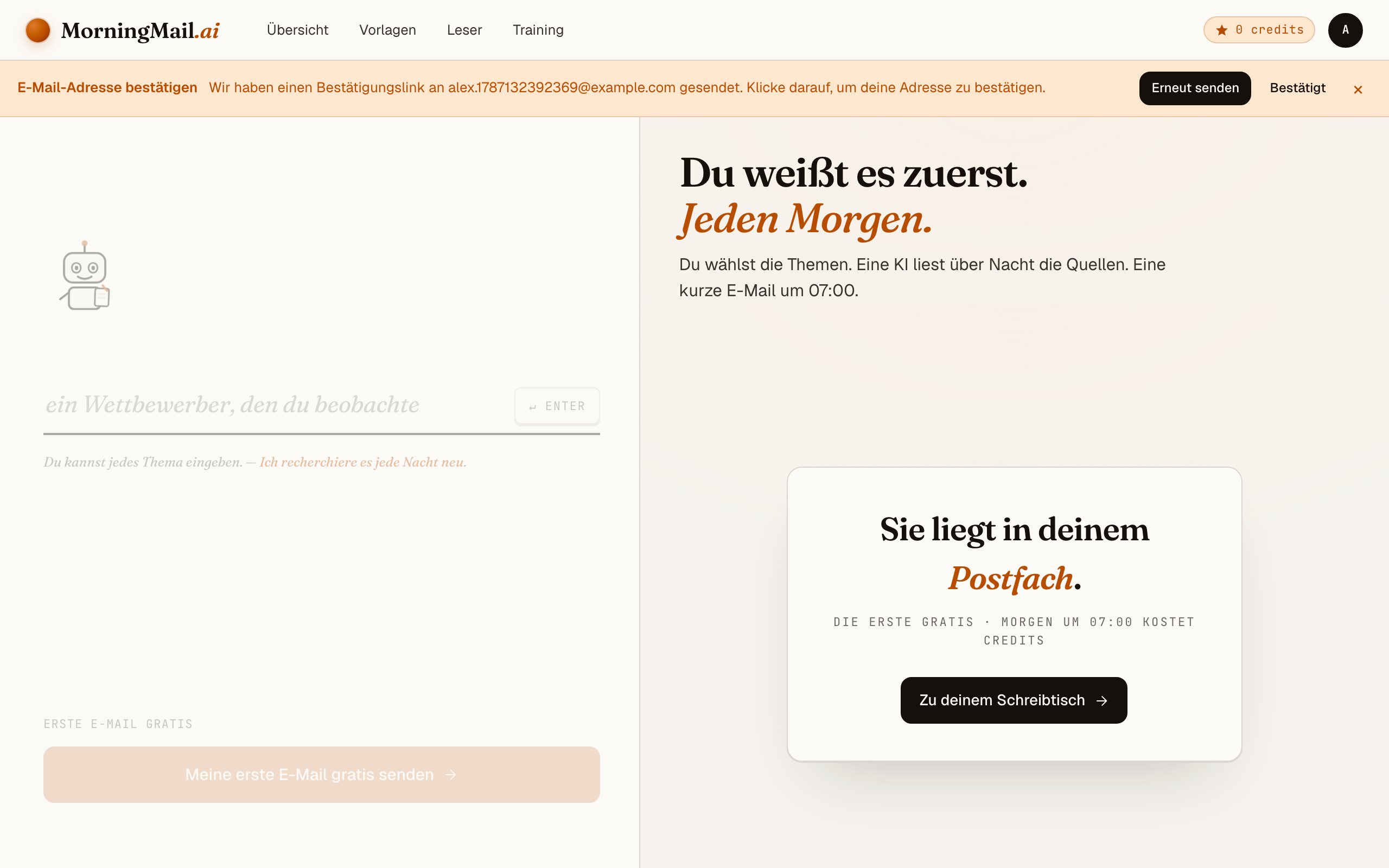Click the card heading Sie liegt in deinem Postfach.

point(1014,553)
